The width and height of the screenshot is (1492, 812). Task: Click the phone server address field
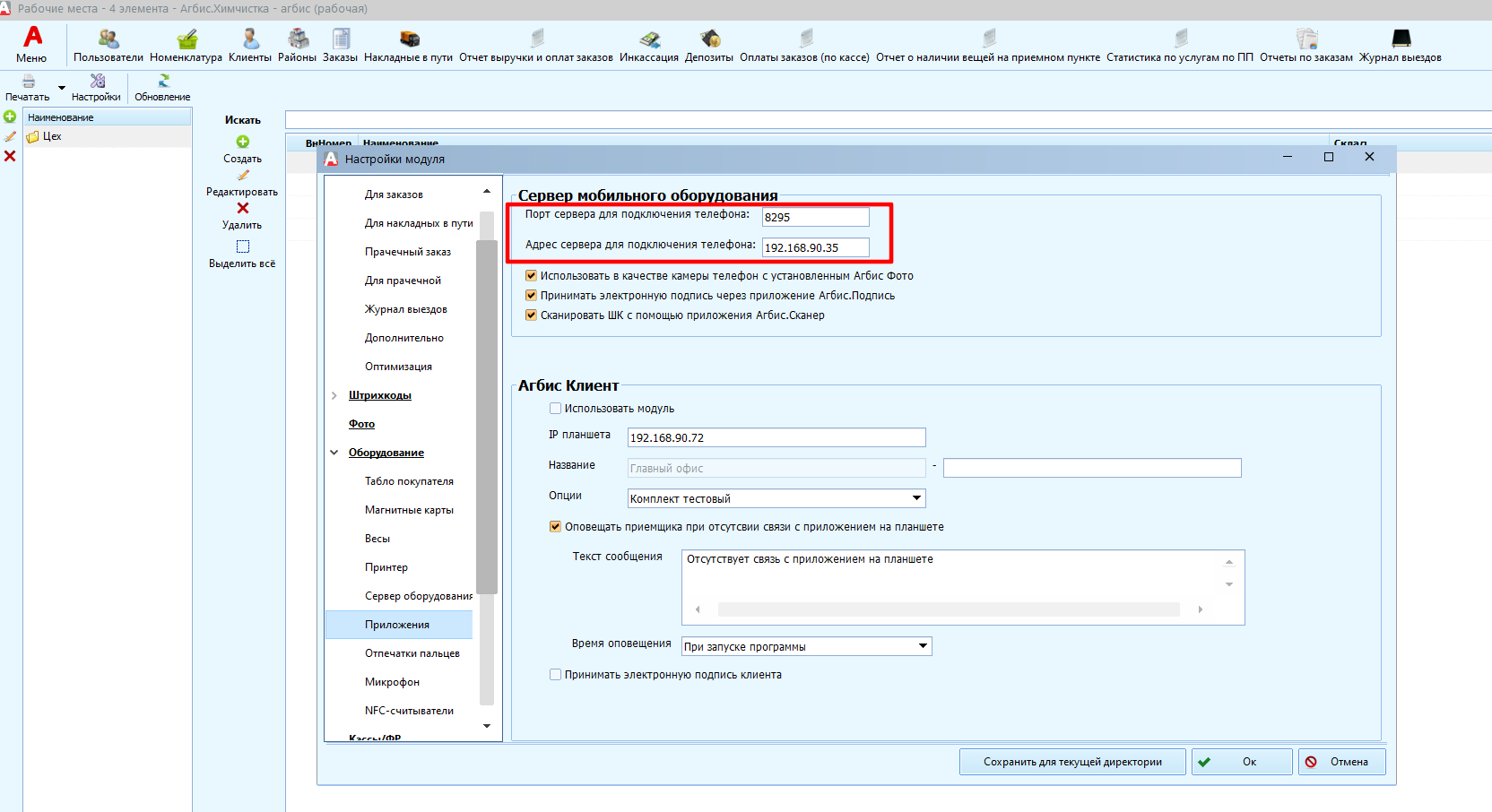816,247
